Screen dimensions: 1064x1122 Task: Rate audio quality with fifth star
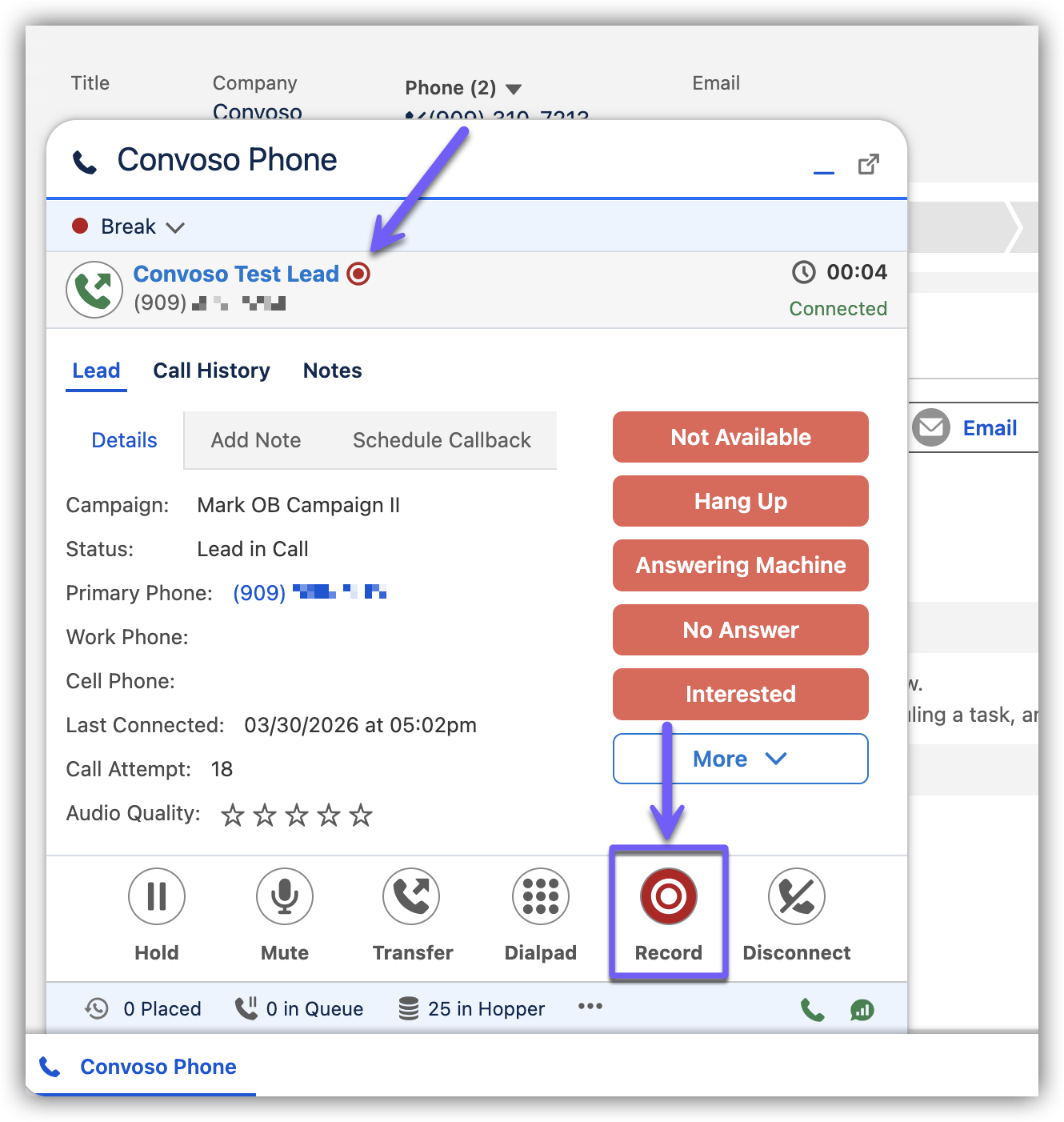[x=361, y=815]
